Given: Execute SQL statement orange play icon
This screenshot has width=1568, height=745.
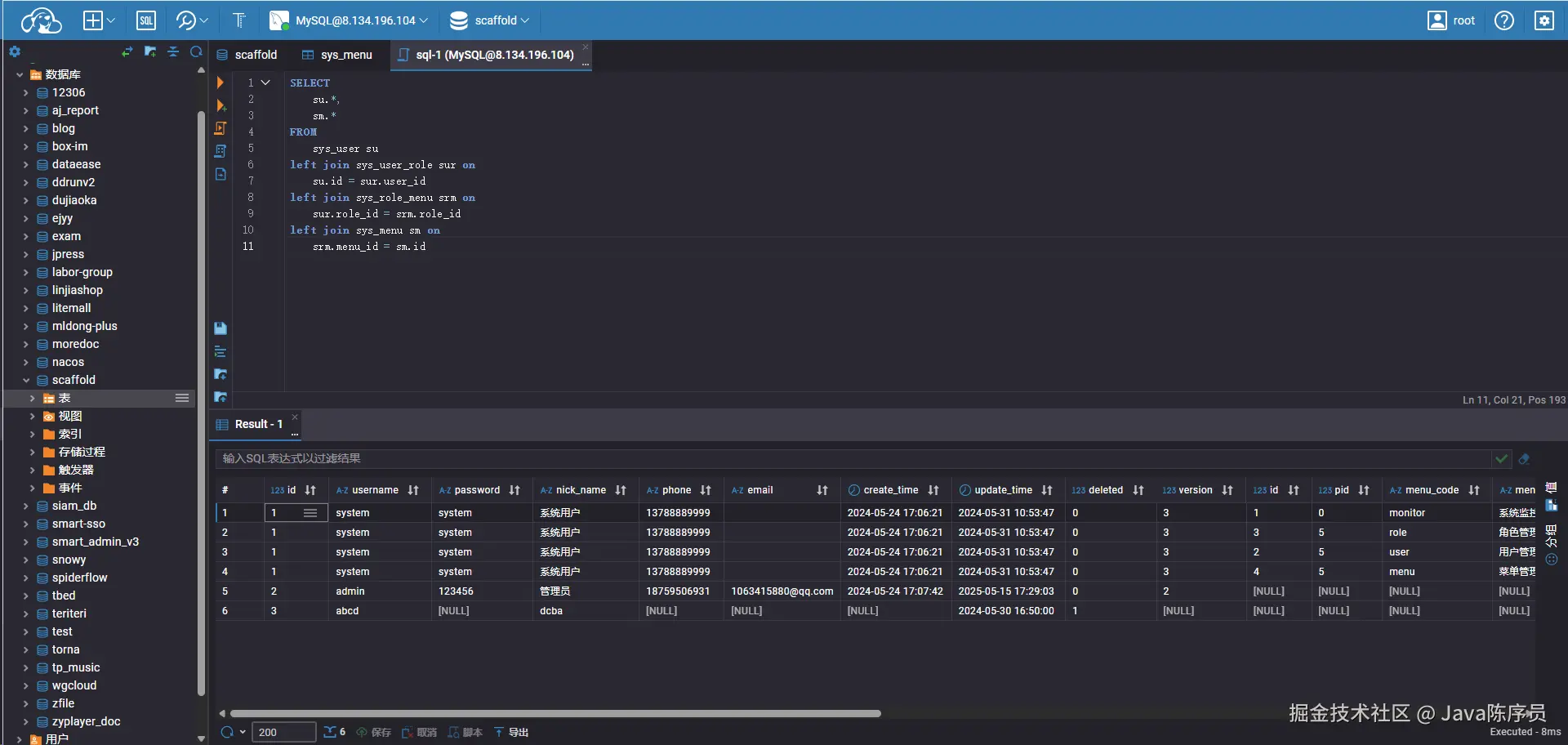Looking at the screenshot, I should coord(220,83).
